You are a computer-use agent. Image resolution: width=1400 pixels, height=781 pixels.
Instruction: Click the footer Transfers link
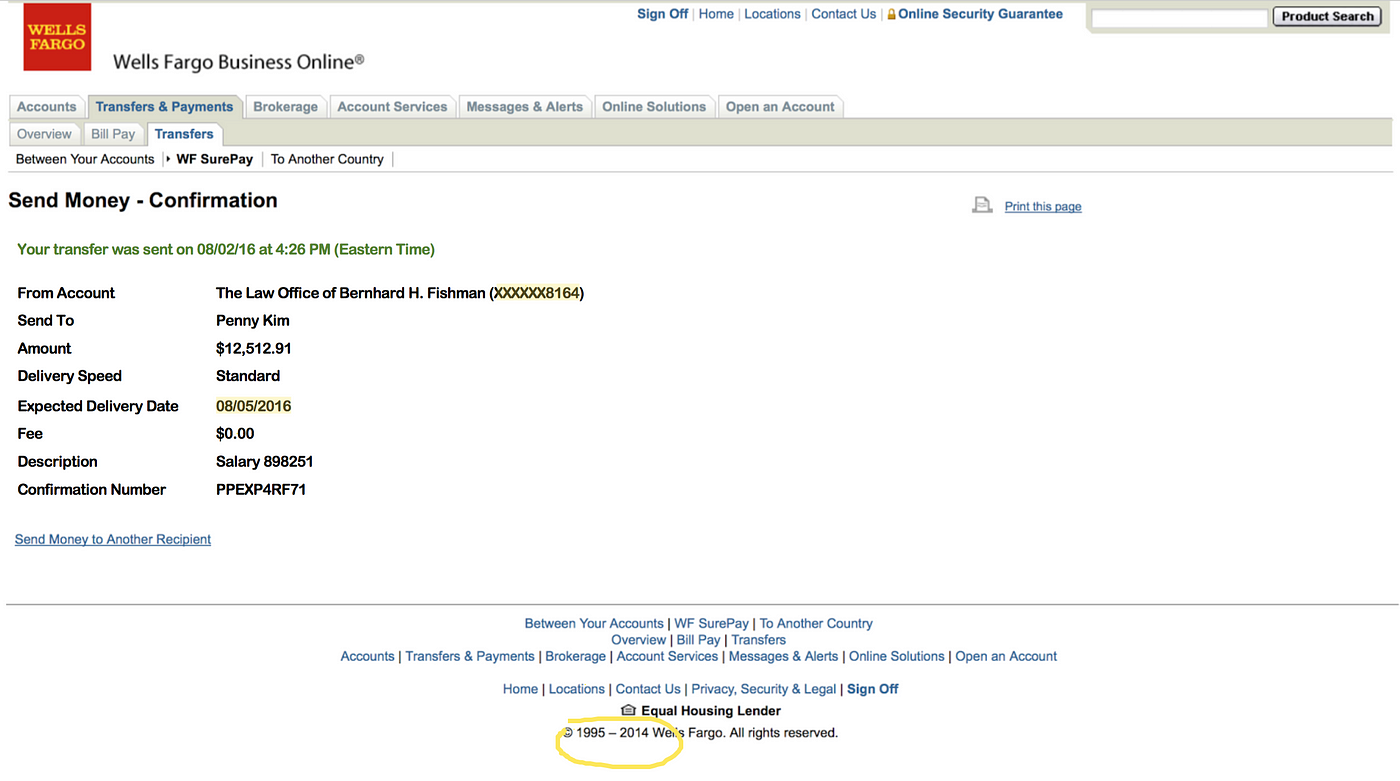point(758,640)
